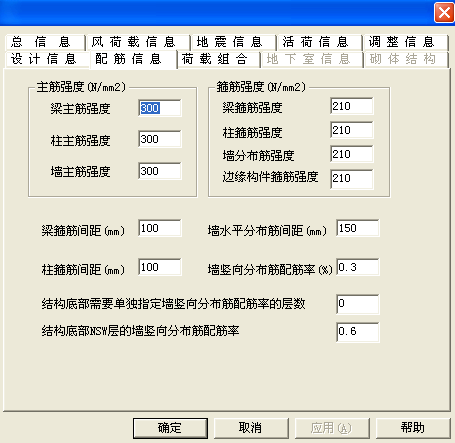Switch to the 设计信息 tab
This screenshot has height=443, width=455.
(47, 59)
